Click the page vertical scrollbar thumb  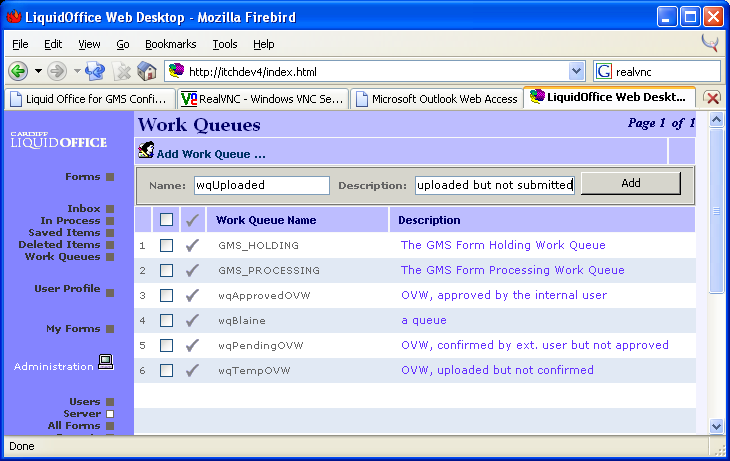pos(716,210)
